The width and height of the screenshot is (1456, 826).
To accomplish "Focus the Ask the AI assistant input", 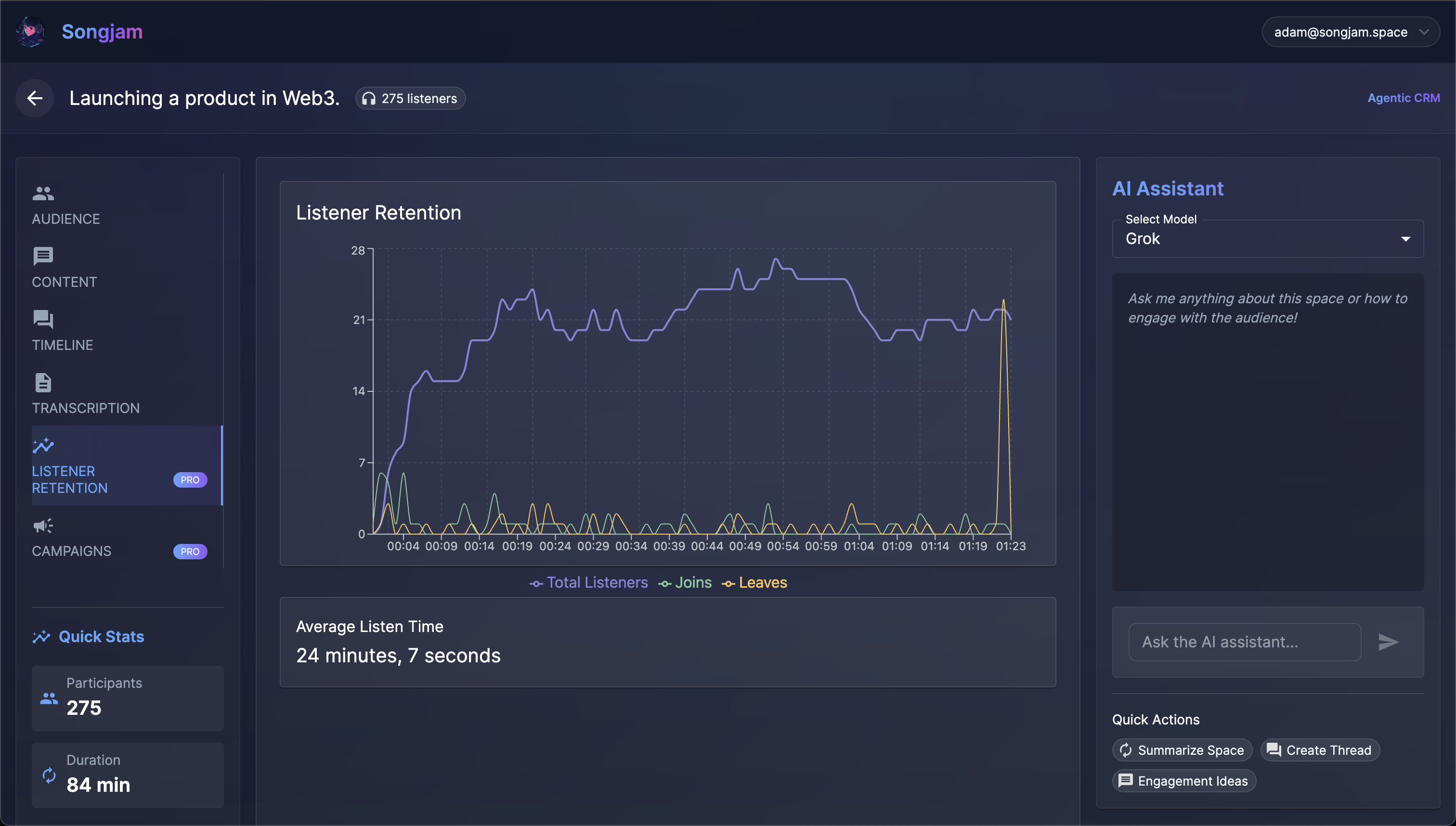I will 1244,642.
